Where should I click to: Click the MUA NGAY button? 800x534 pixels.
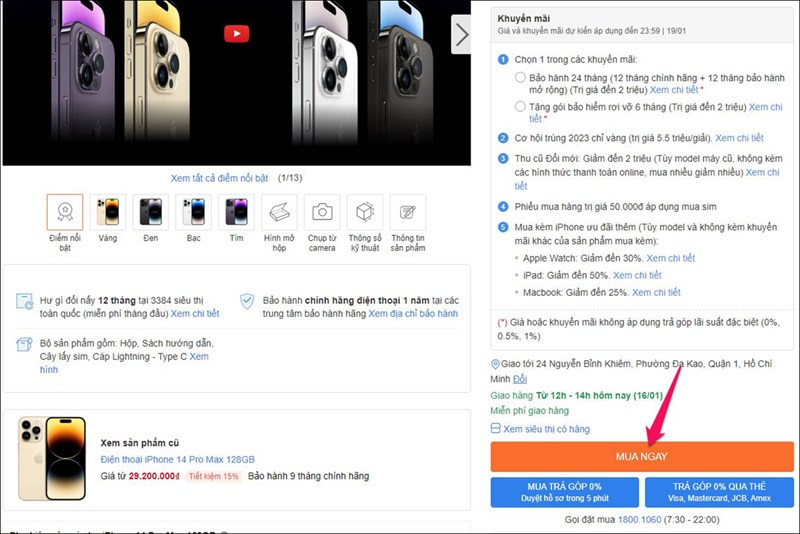(642, 456)
